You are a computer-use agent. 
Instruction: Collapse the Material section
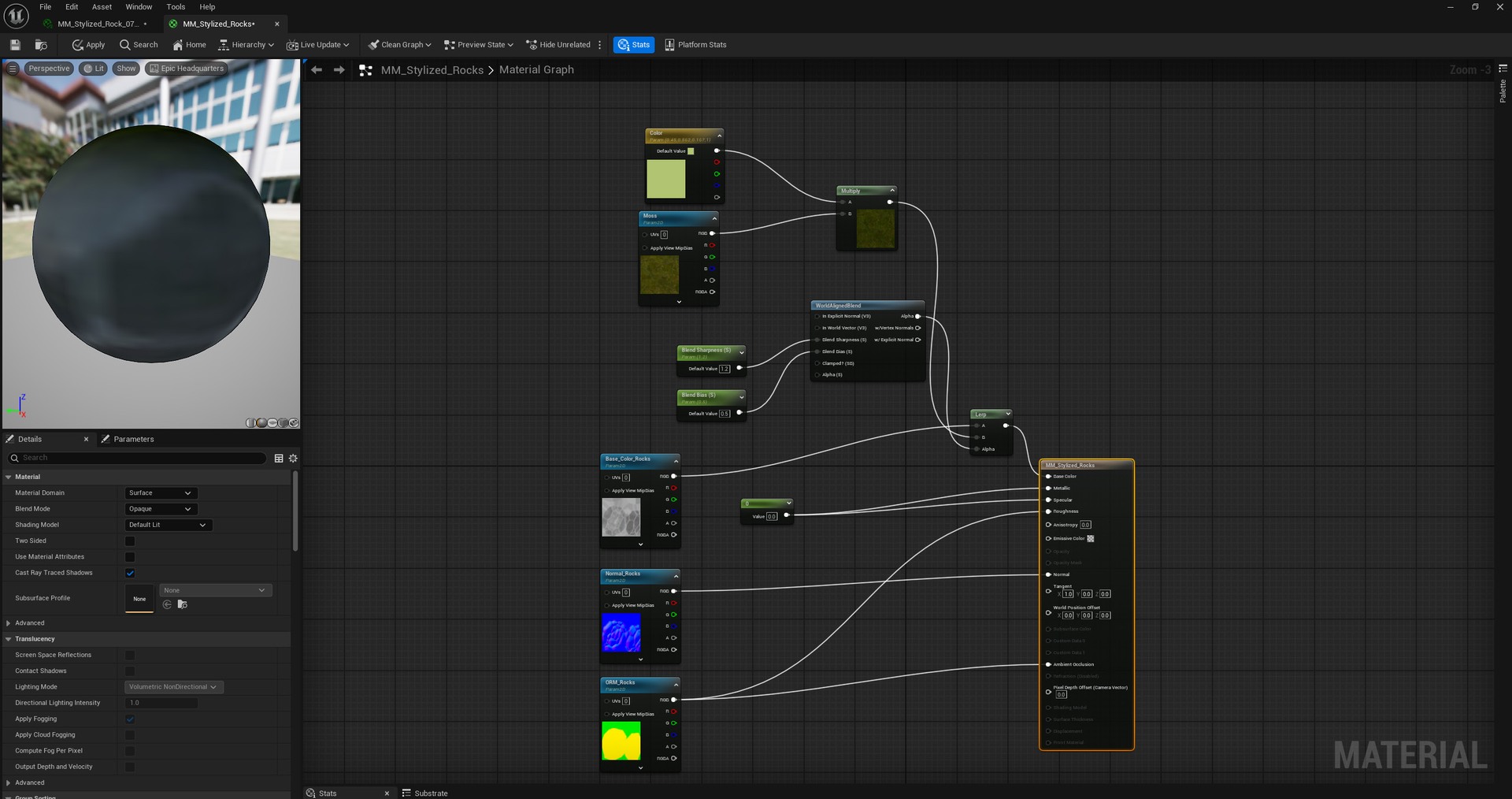coord(9,477)
